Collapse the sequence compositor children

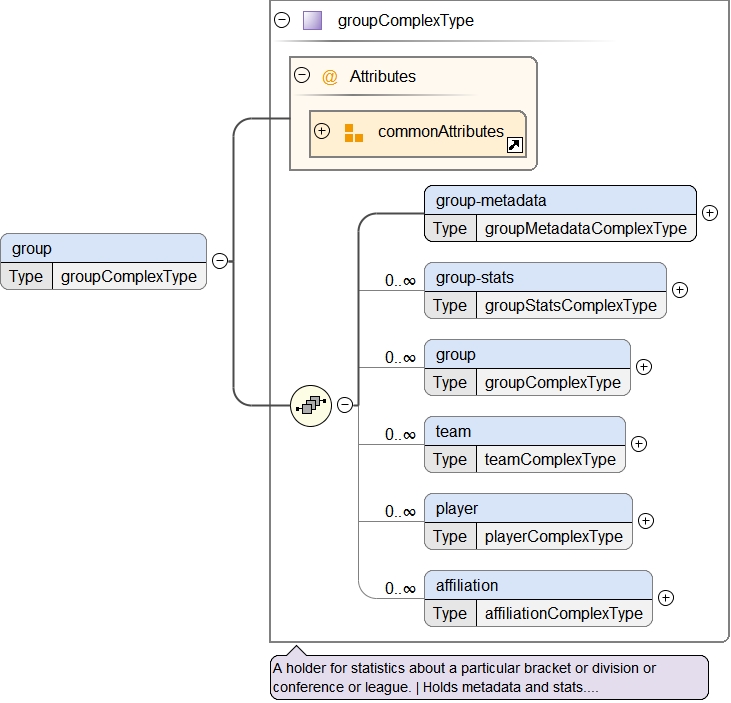point(345,405)
